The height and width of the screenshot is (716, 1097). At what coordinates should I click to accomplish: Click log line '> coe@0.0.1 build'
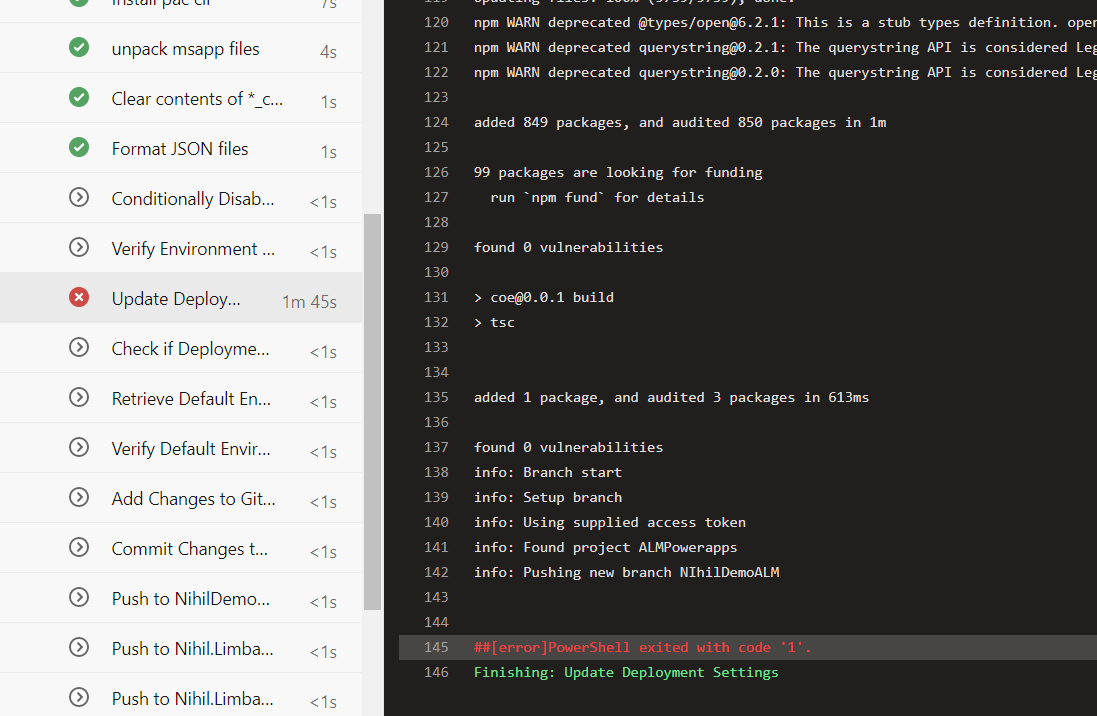(x=544, y=297)
